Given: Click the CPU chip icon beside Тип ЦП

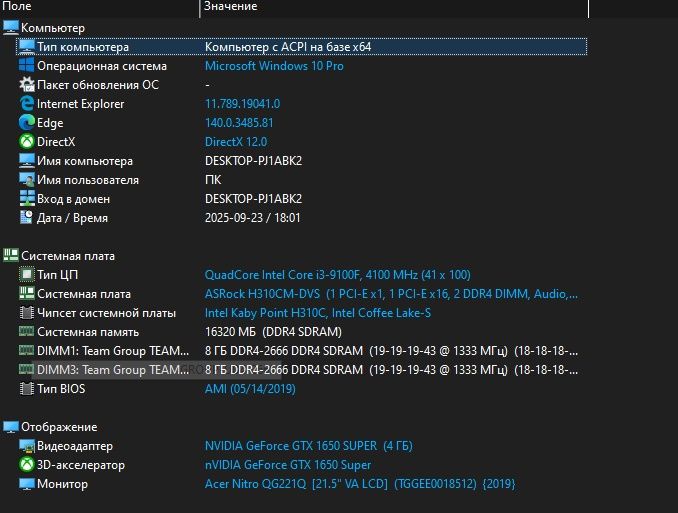Looking at the screenshot, I should coord(26,275).
